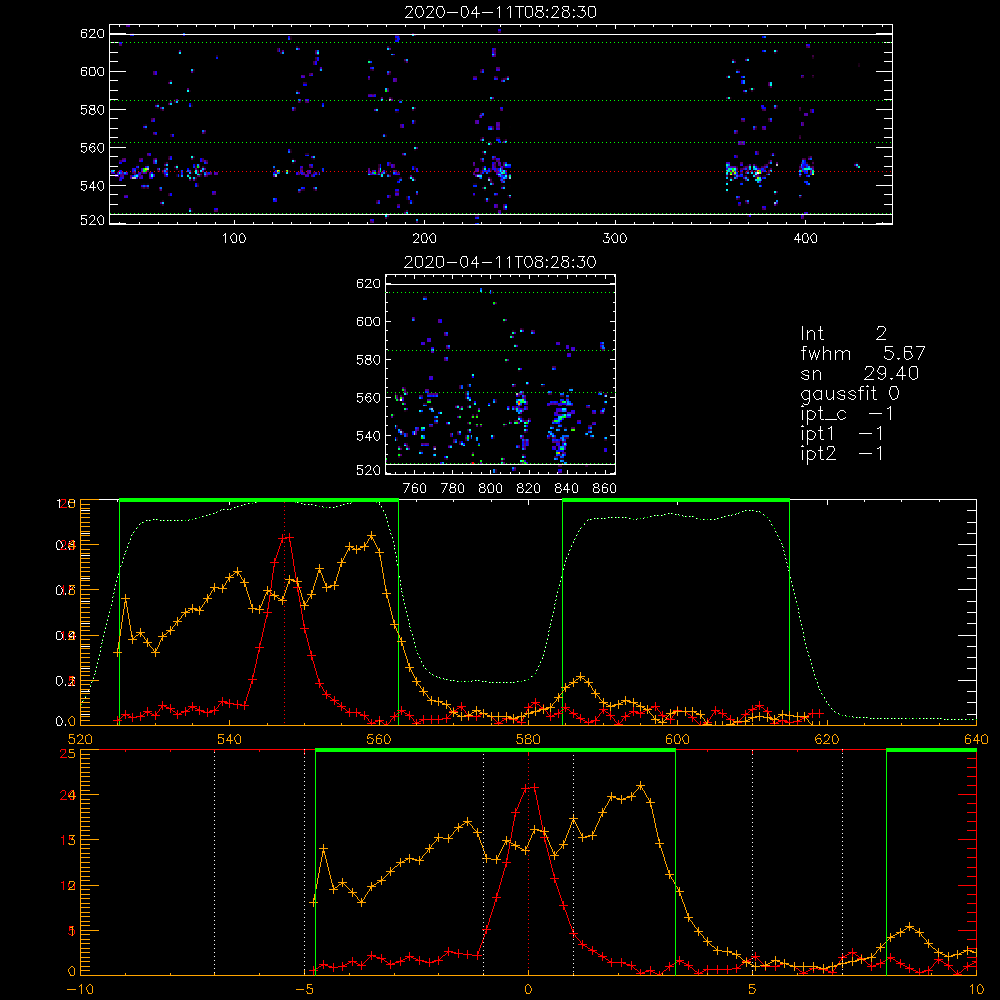The image size is (1000, 1000).
Task: Click the 760 tick label under the middle plot
Action: [415, 489]
